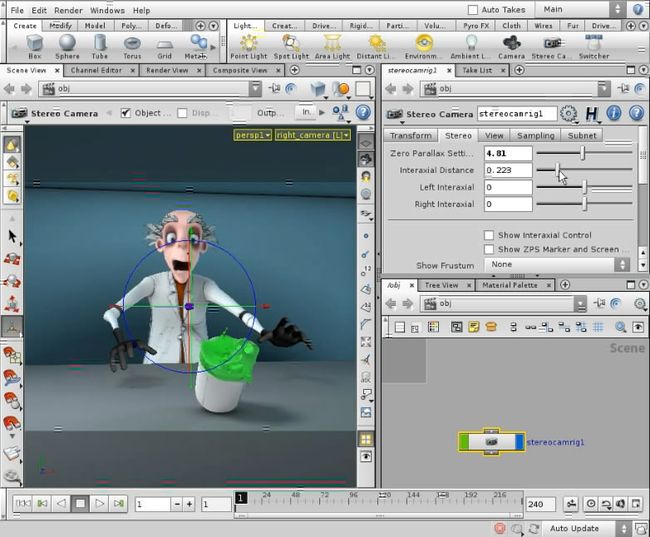Image resolution: width=650 pixels, height=537 pixels.
Task: Open the Render menu
Action: [68, 10]
